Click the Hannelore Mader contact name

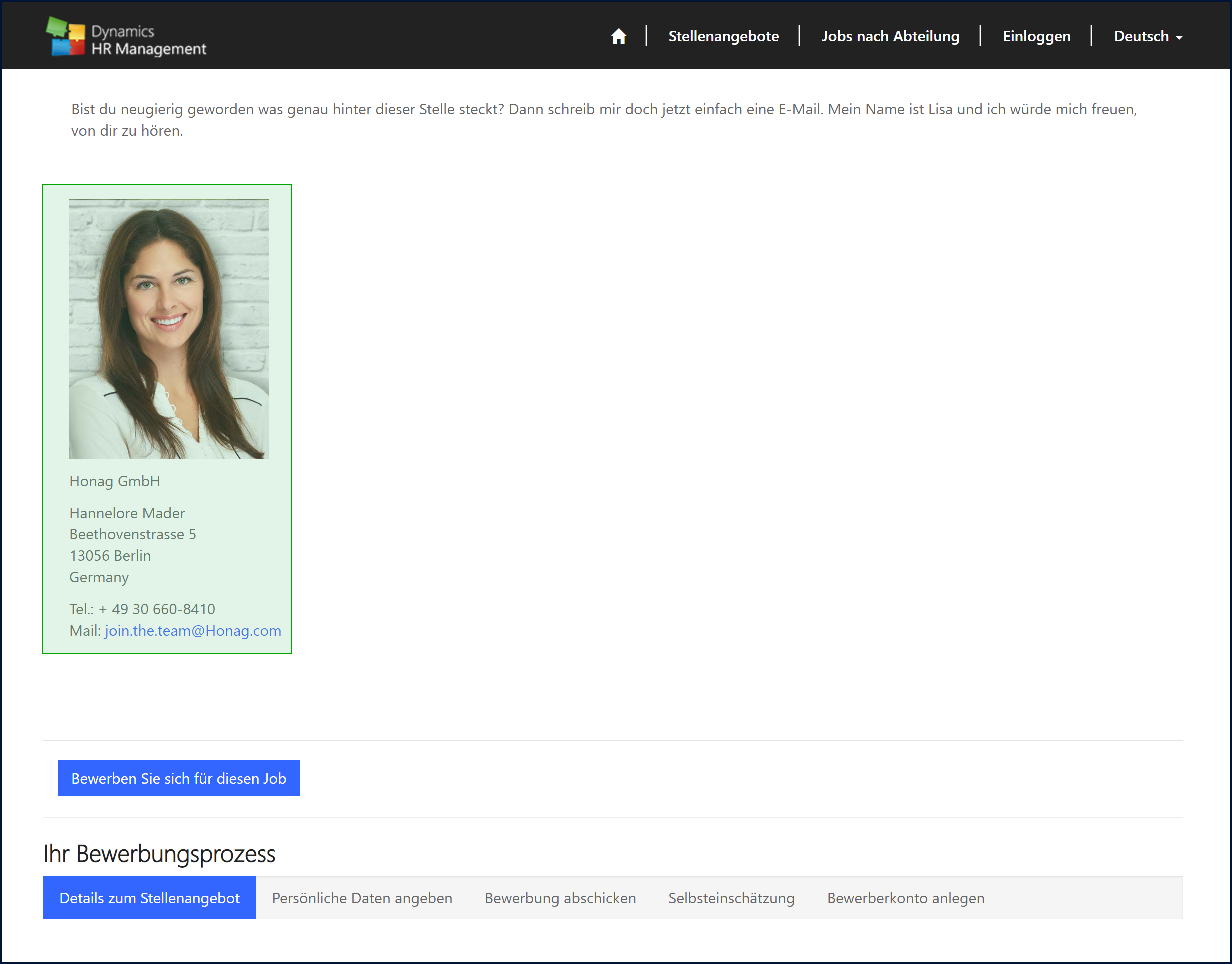coord(127,512)
